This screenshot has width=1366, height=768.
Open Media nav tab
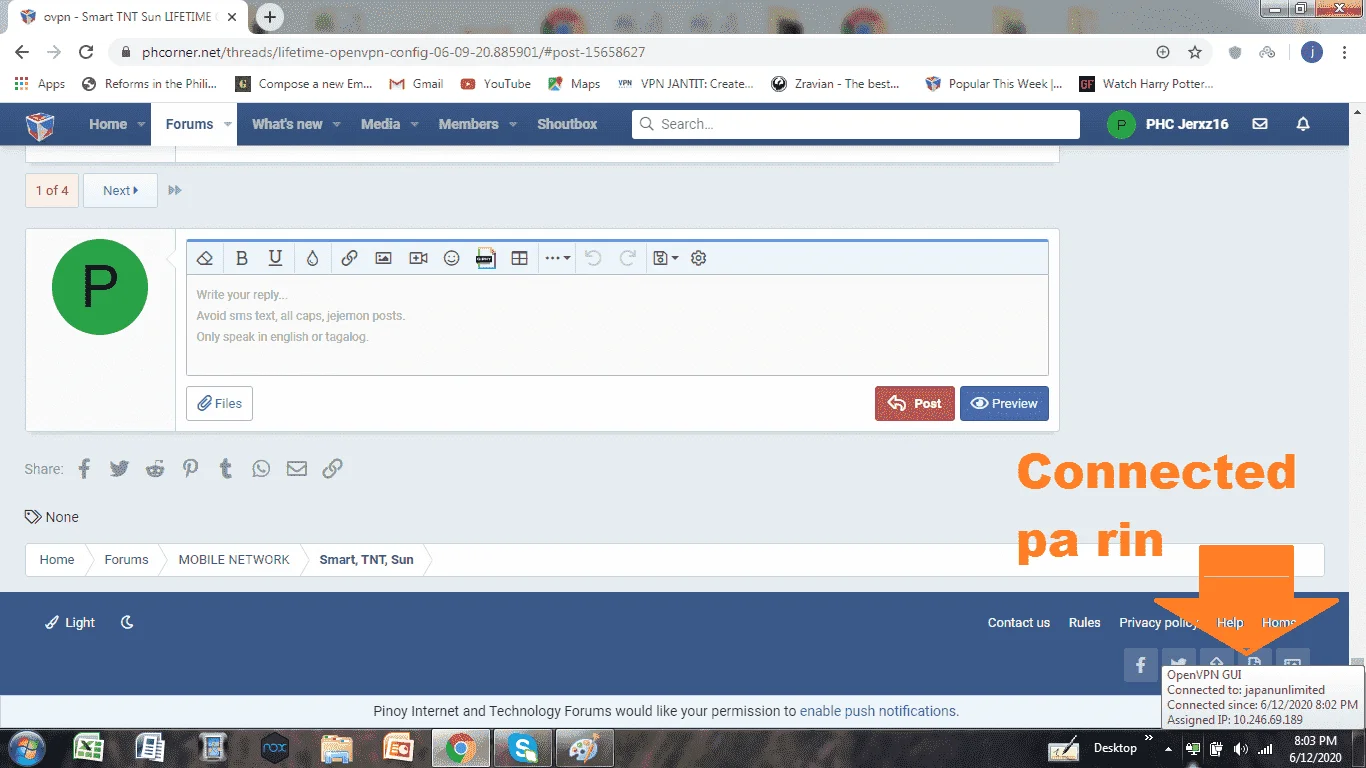click(x=380, y=124)
